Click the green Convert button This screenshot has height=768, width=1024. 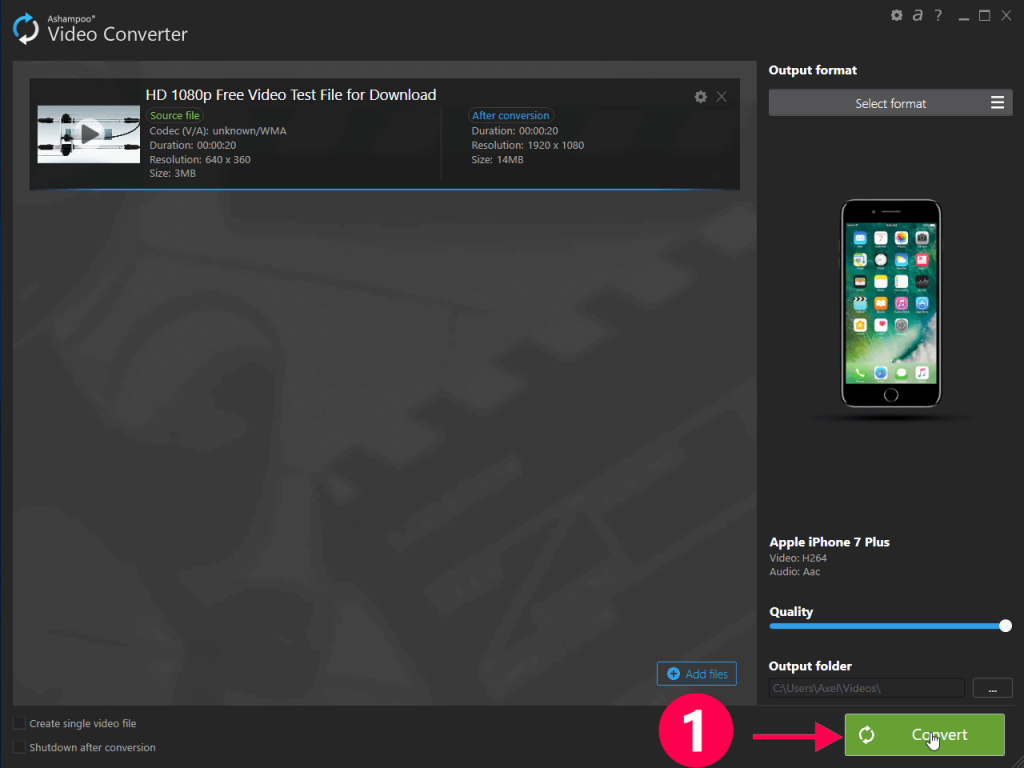(925, 735)
